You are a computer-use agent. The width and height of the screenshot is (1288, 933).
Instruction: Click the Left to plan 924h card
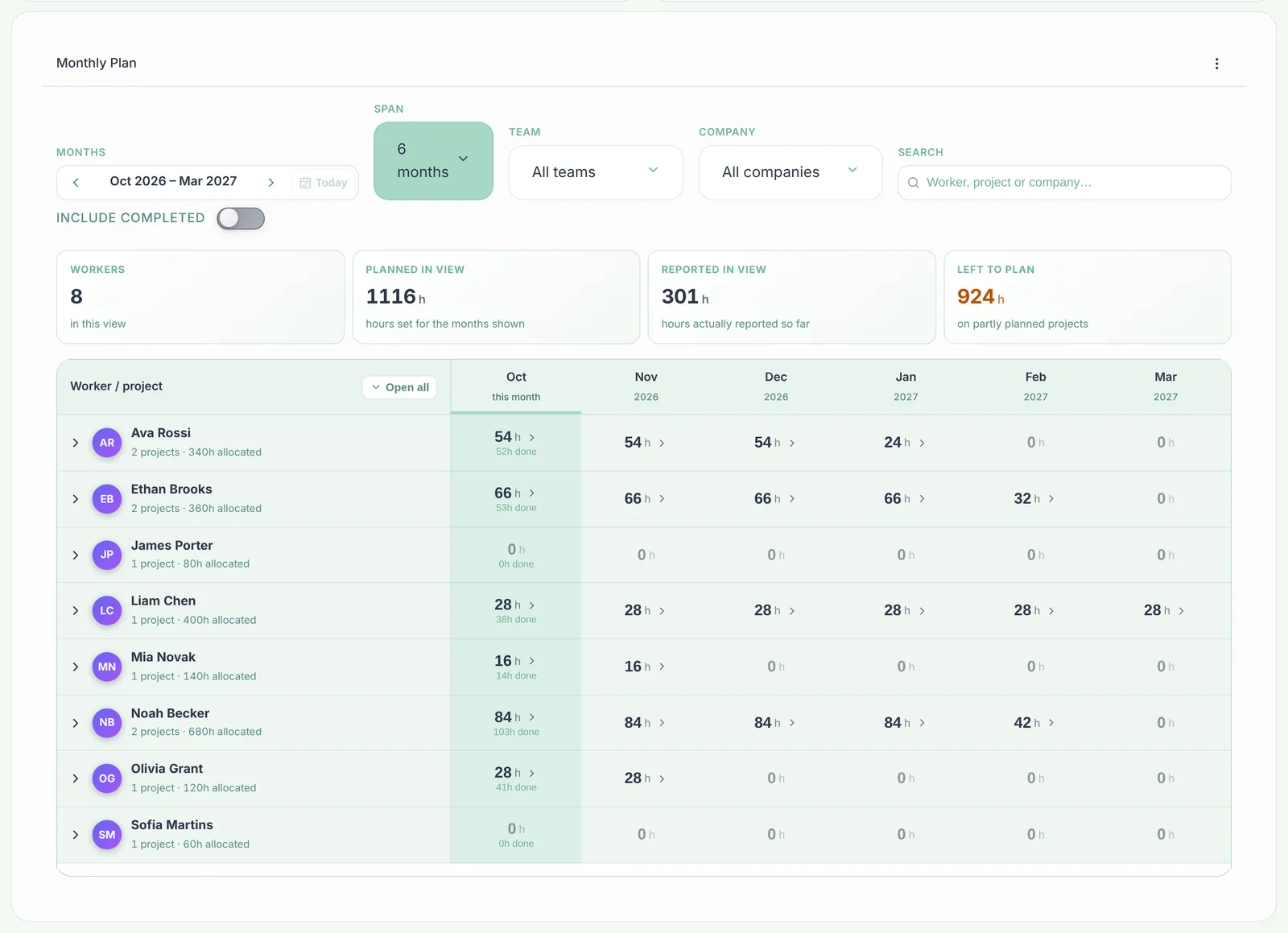(1088, 297)
